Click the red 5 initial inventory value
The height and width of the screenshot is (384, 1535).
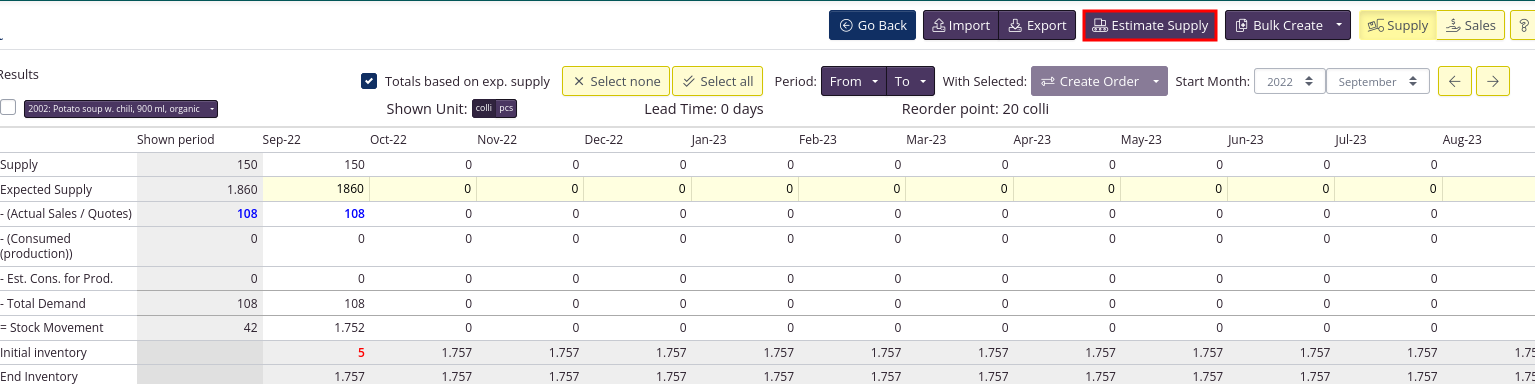coord(360,353)
